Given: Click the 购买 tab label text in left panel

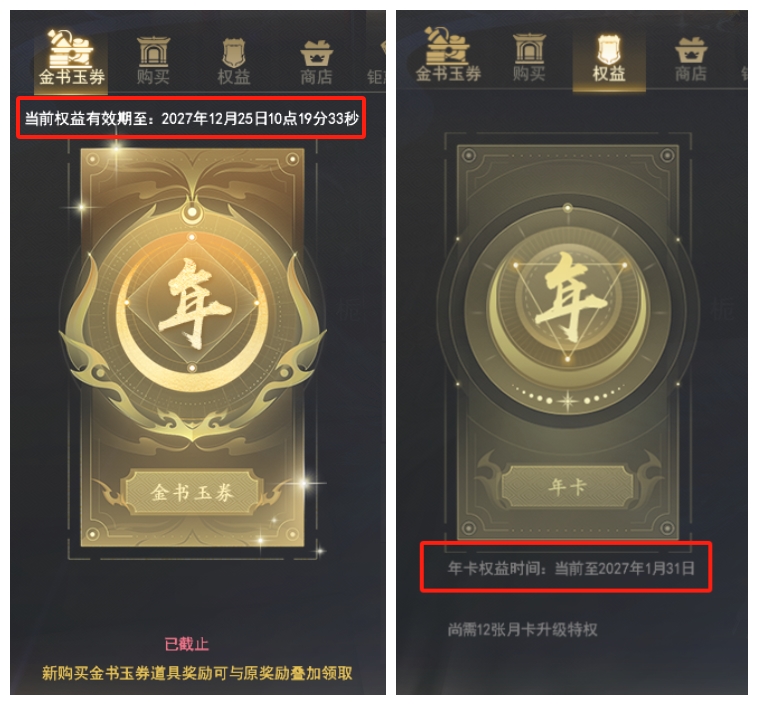Looking at the screenshot, I should pyautogui.click(x=153, y=77).
